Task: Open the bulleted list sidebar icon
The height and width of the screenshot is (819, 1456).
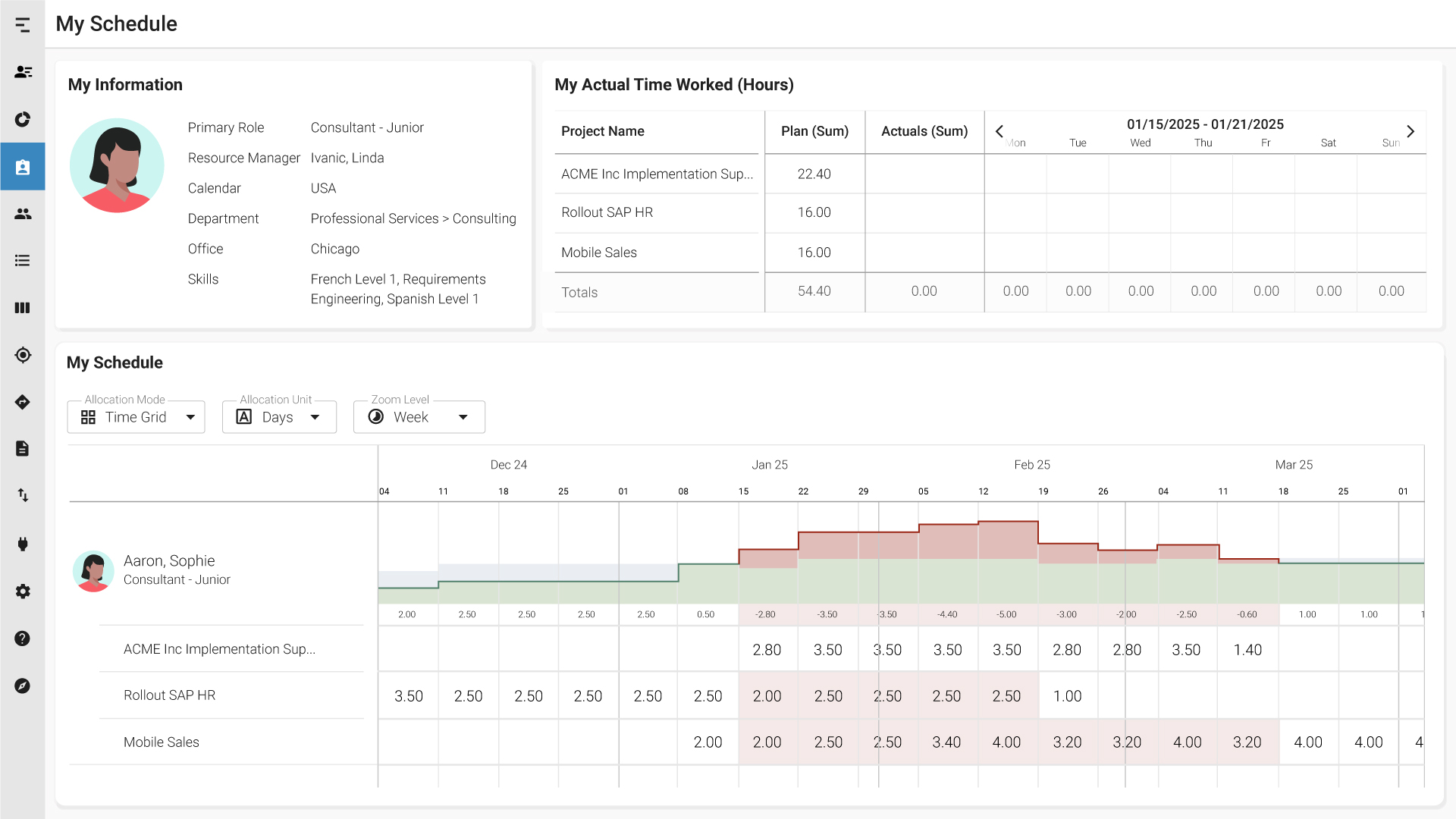Action: pos(23,261)
